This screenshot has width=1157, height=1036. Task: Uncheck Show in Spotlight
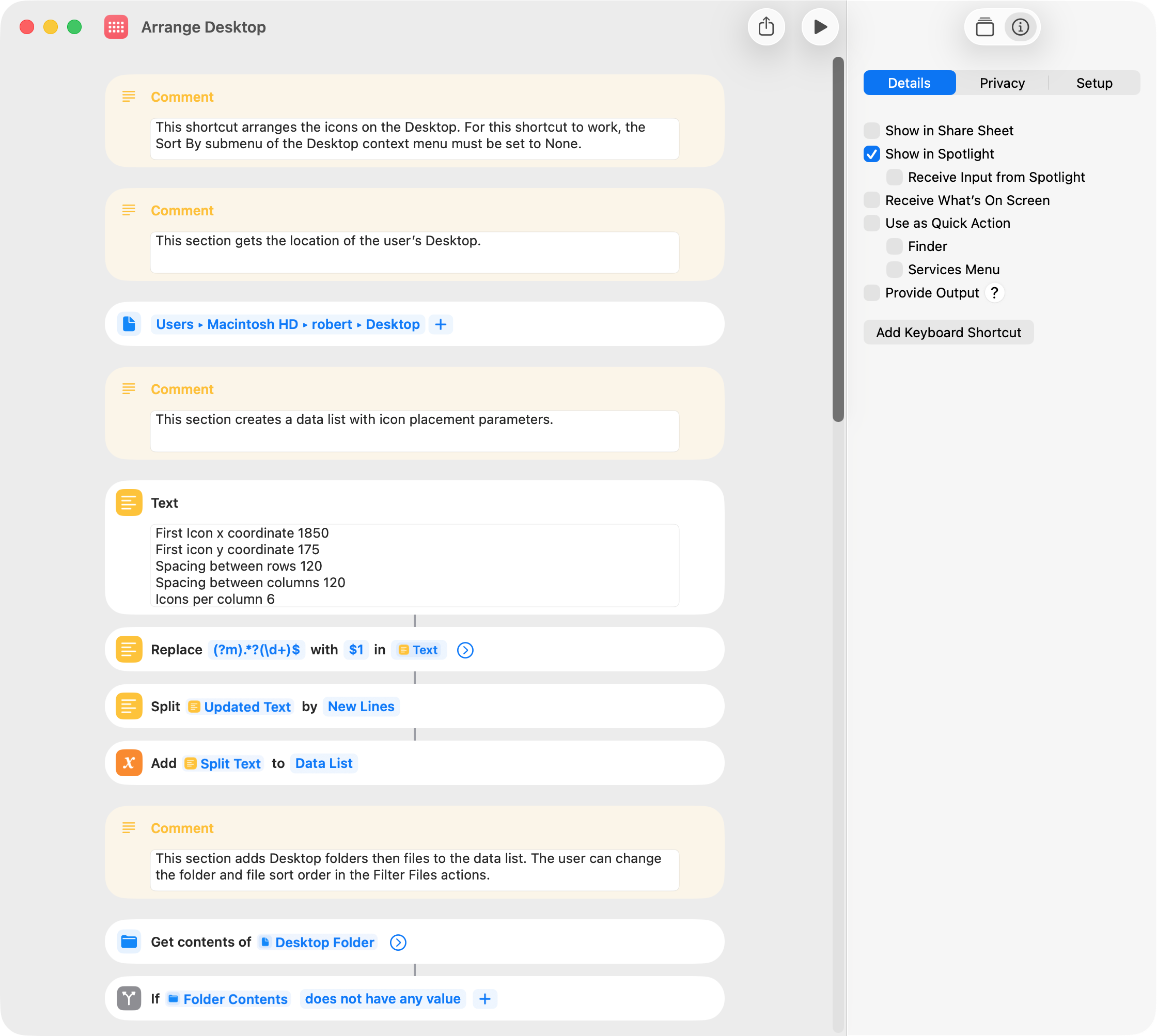[871, 154]
